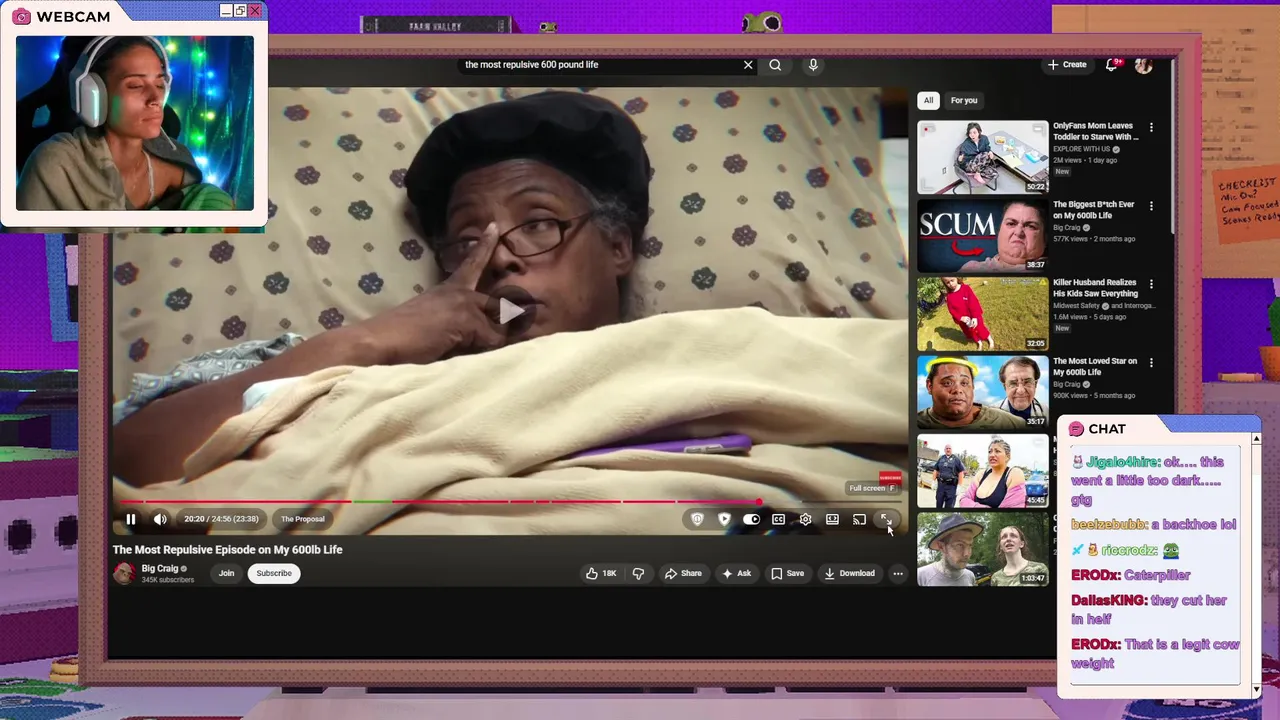Viewport: 1280px width, 720px height.
Task: Click beelzebubb username in chat
Action: 1109,524
